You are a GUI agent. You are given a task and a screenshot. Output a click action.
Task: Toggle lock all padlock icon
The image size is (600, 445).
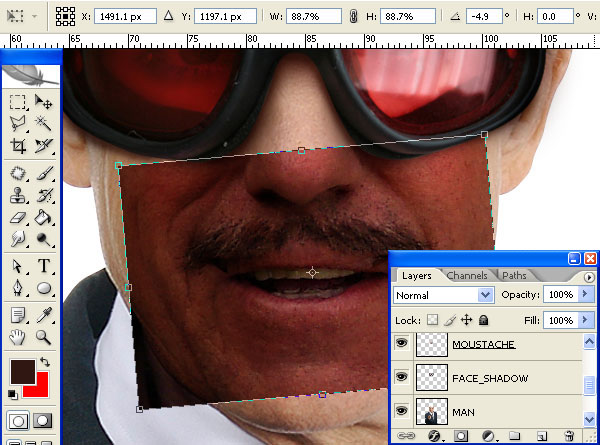click(x=483, y=320)
